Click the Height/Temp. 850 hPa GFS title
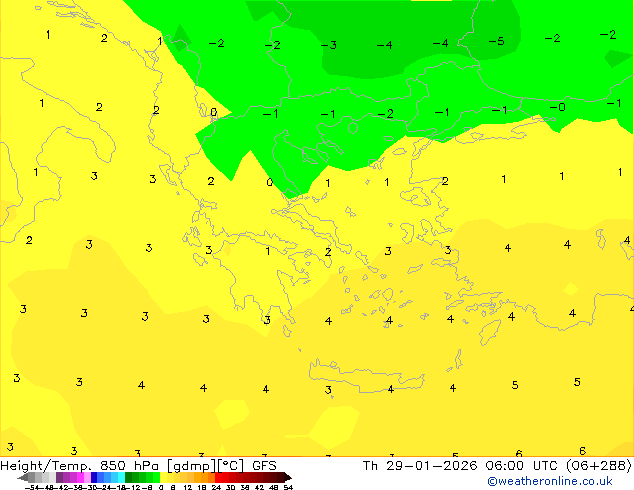 [x=138, y=466]
